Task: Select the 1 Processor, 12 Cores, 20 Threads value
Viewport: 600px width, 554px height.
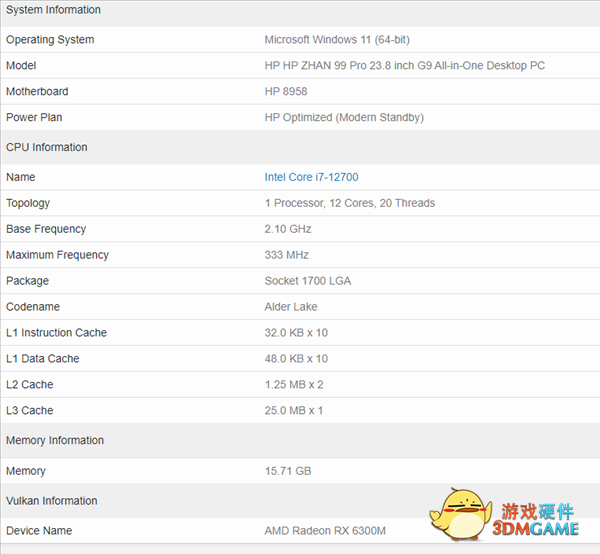Action: [350, 203]
